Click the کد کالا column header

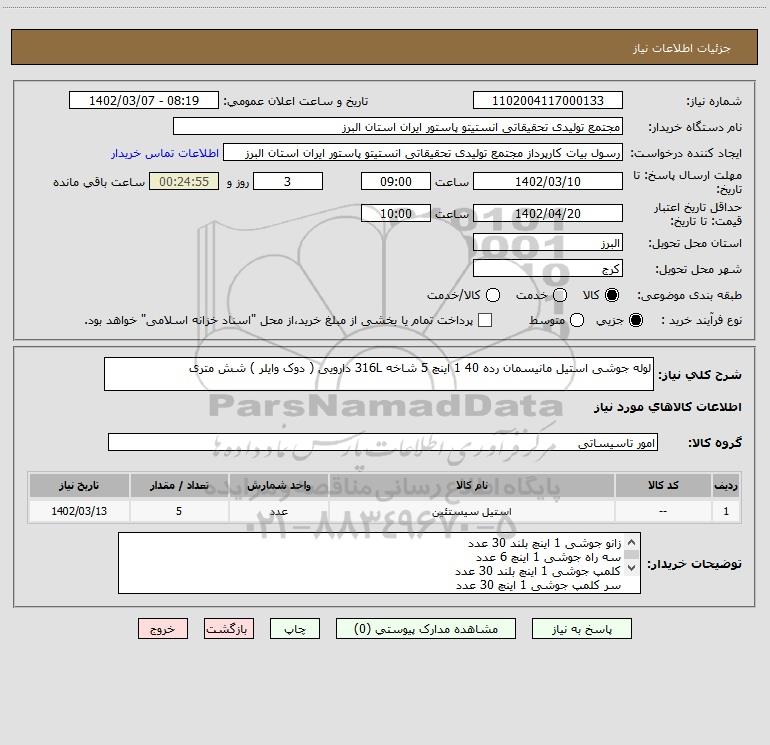point(663,485)
